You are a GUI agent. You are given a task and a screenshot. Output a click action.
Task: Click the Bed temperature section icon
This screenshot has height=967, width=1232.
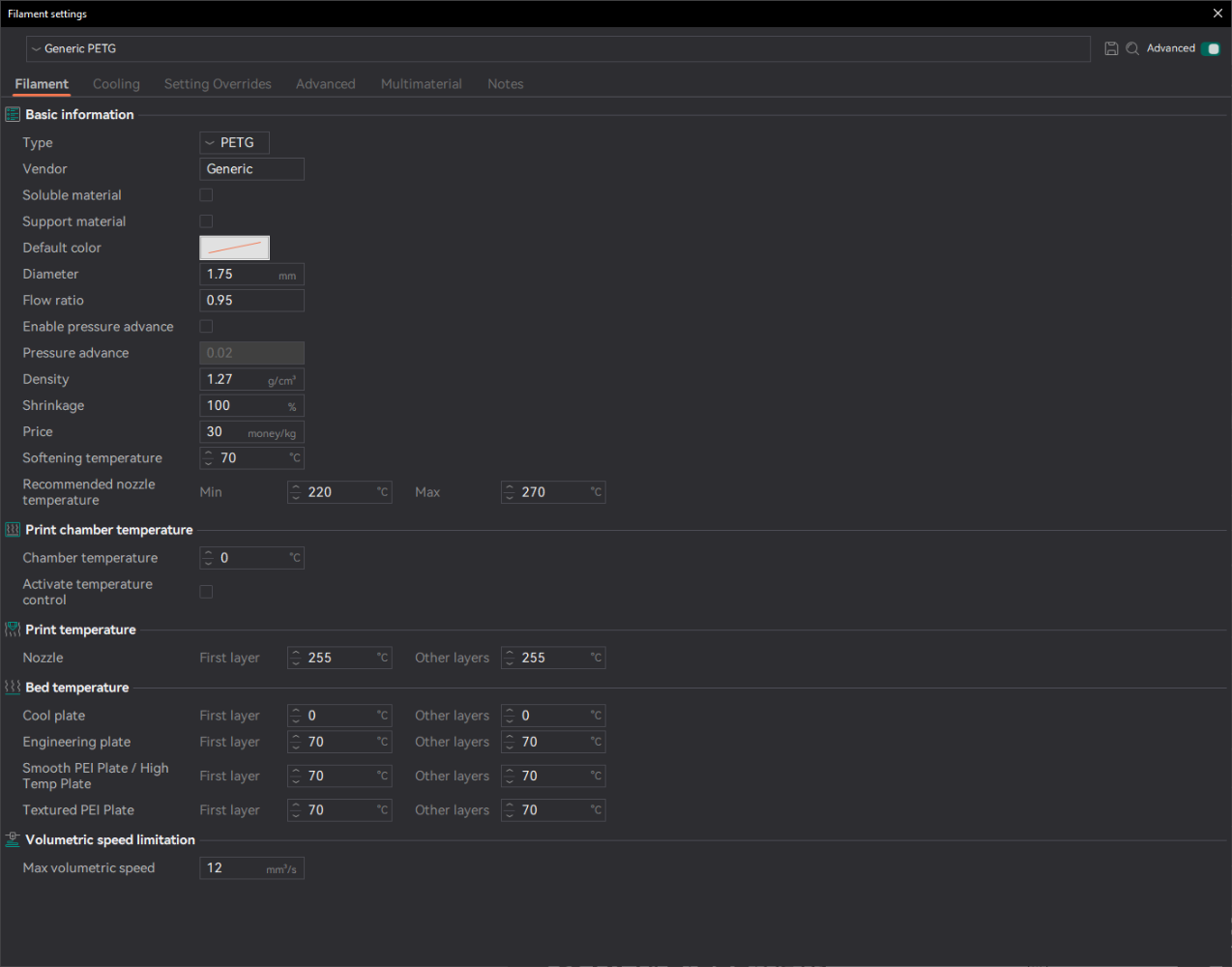13,688
